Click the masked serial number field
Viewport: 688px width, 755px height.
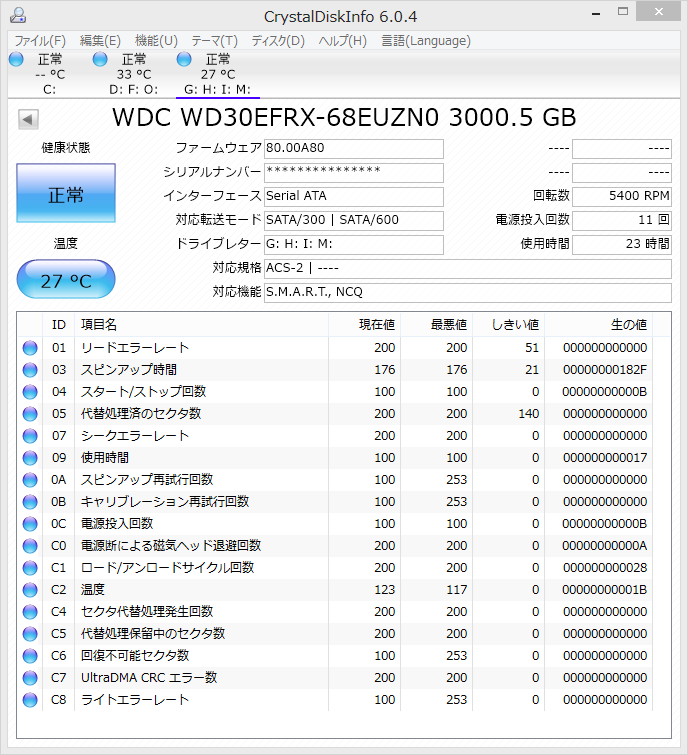[x=354, y=172]
